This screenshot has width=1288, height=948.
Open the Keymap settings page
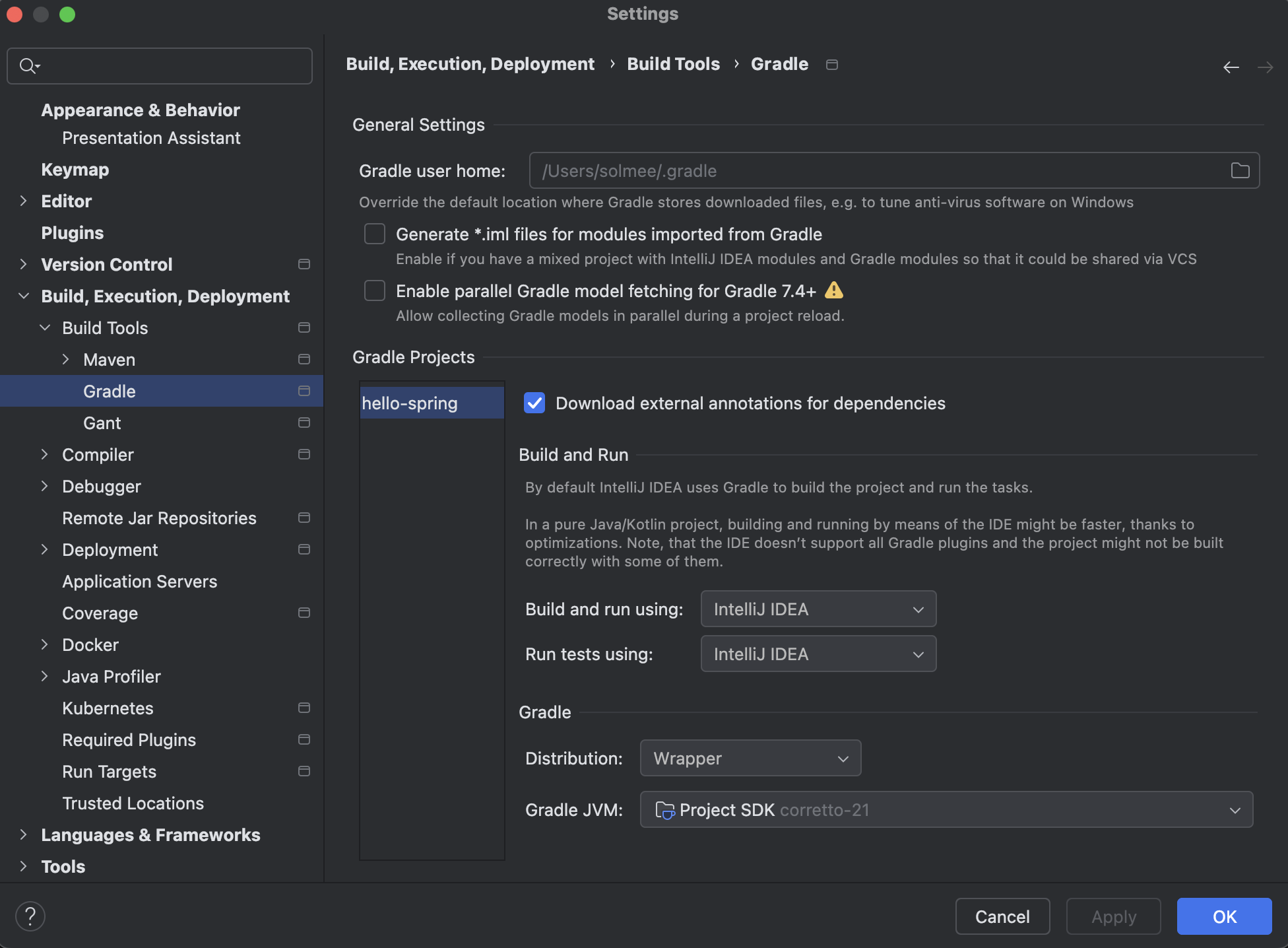(x=75, y=170)
